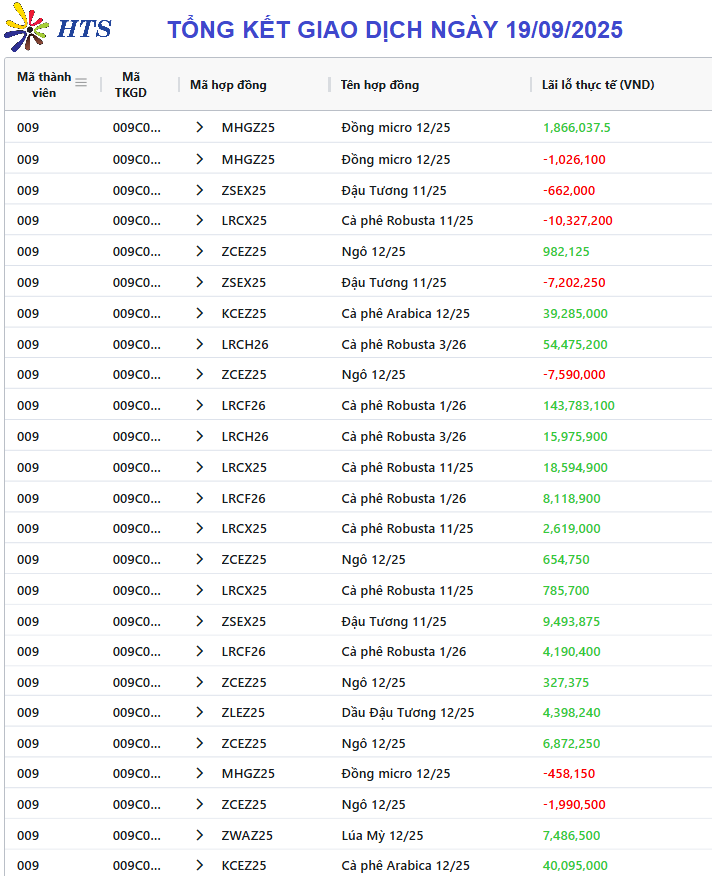Expand the ZLEZ25 Dầu Đậu Tương row
Screen dimensions: 712x876
click(200, 712)
